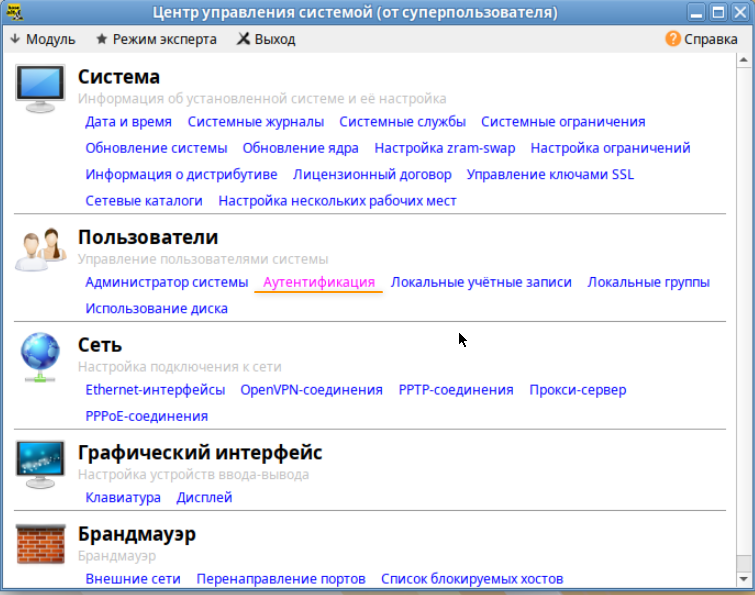Open Дисплей settings
The width and height of the screenshot is (755, 595).
(204, 497)
